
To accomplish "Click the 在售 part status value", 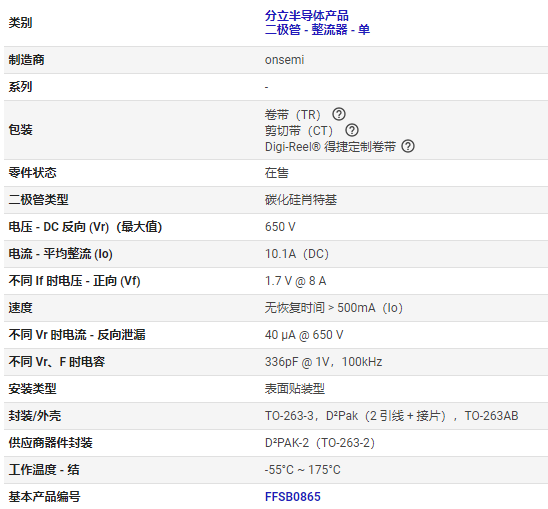I will pos(276,173).
